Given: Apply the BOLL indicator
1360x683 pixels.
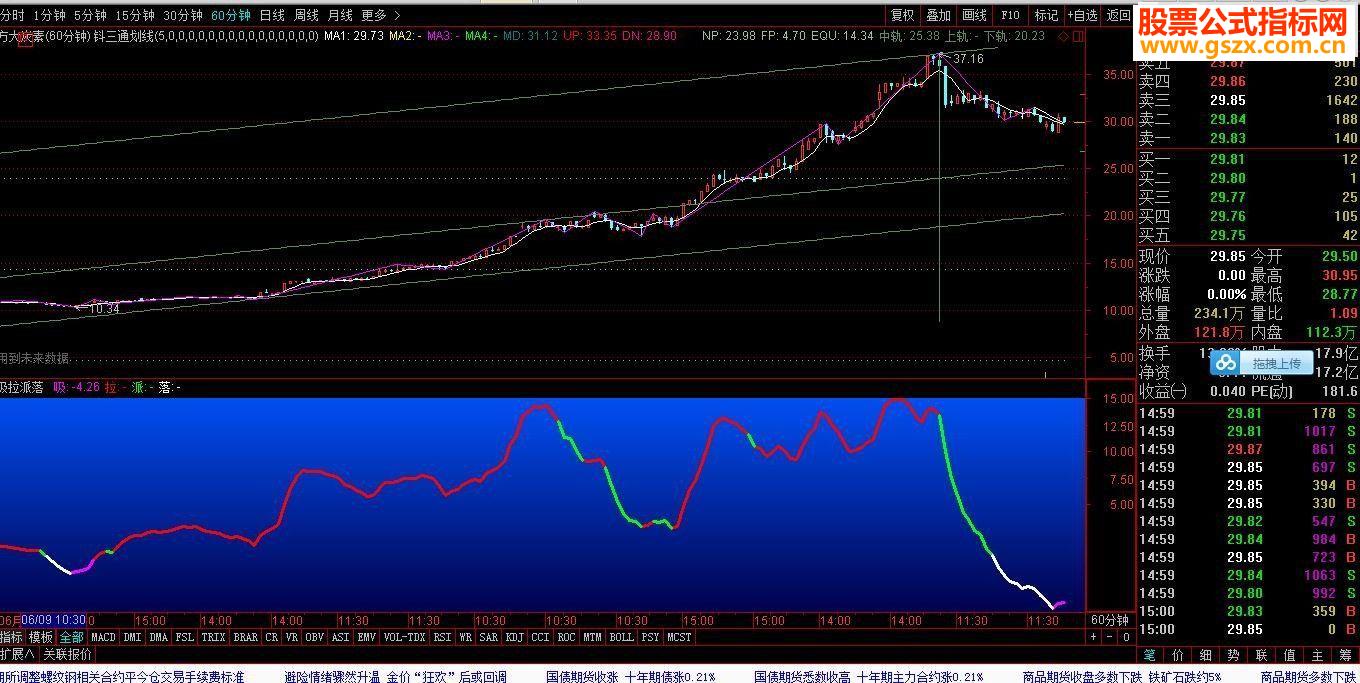Looking at the screenshot, I should 622,637.
